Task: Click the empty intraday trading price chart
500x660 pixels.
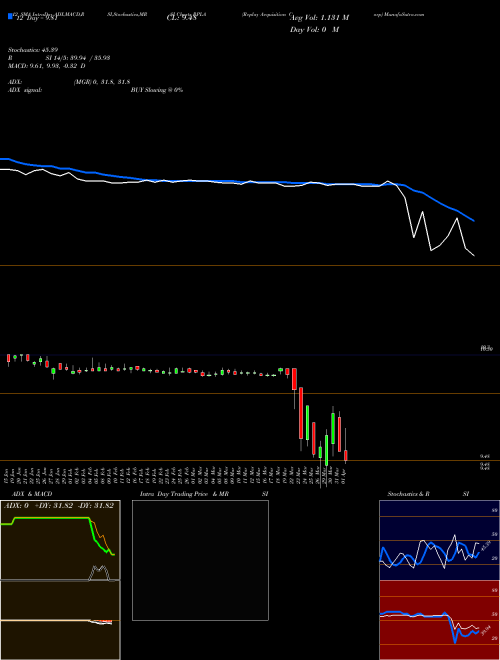Action: (200, 560)
